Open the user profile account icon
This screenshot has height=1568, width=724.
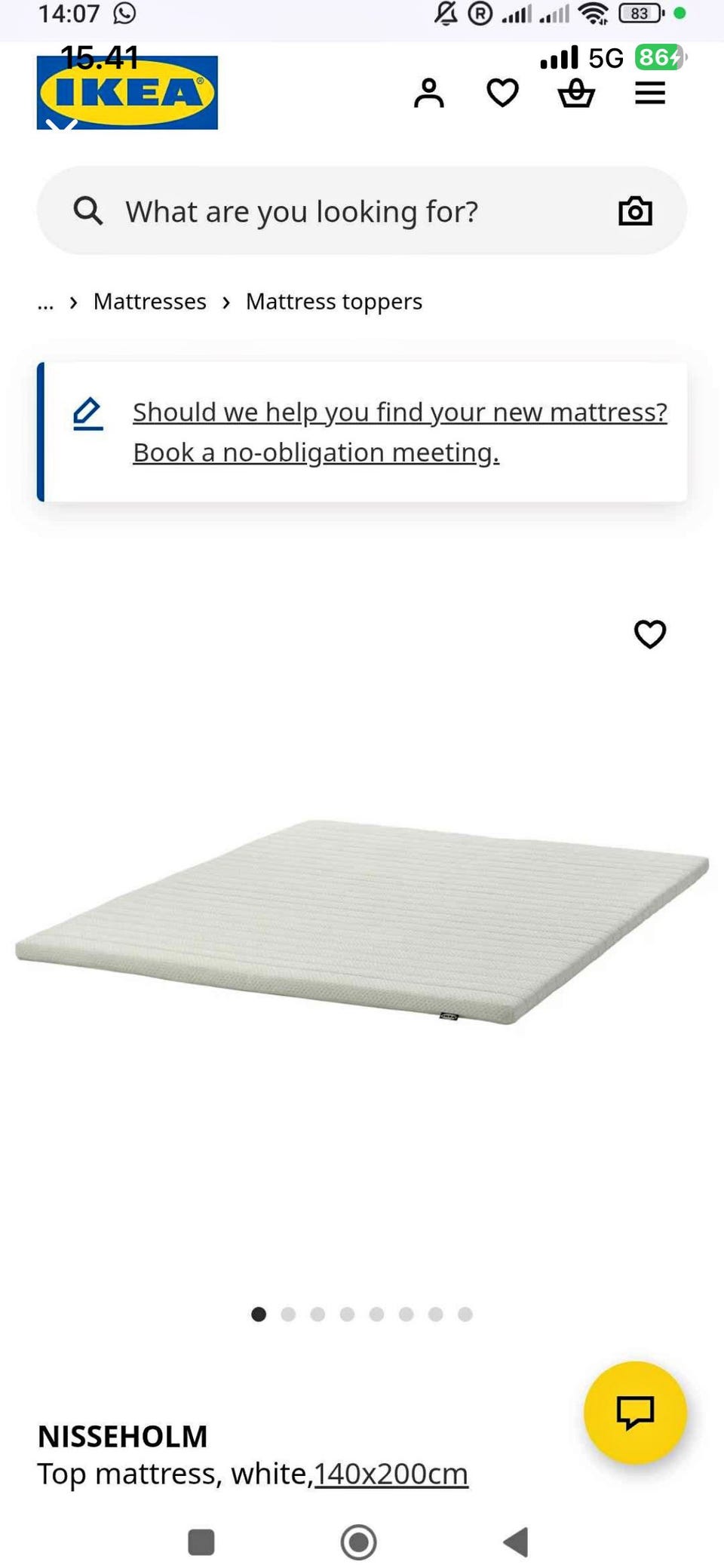[428, 94]
